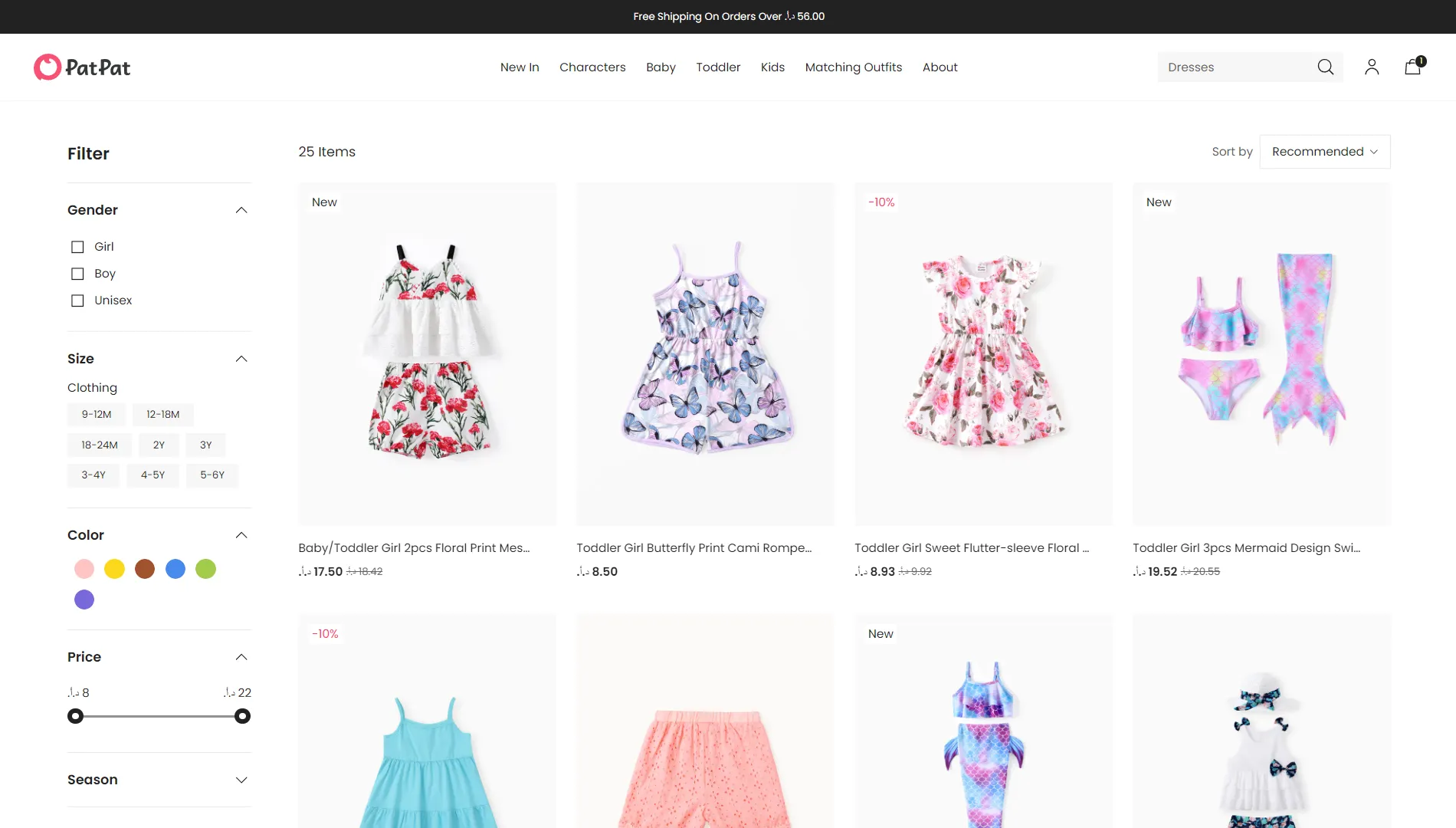Screen dimensions: 1456x828
Task: Open the Toddler menu item
Action: 718,67
